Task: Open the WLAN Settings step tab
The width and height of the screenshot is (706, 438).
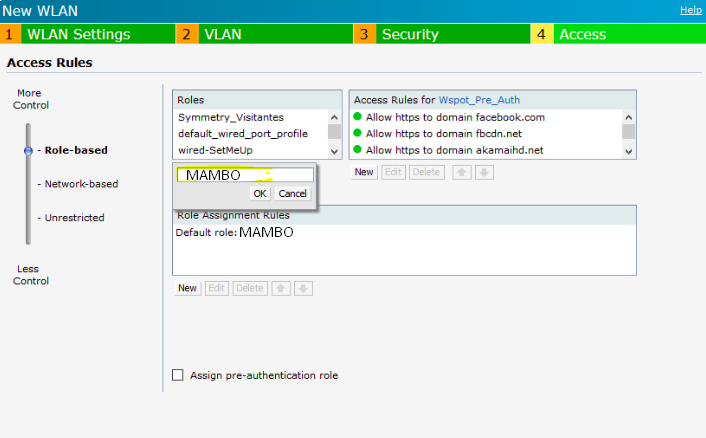Action: coord(78,34)
